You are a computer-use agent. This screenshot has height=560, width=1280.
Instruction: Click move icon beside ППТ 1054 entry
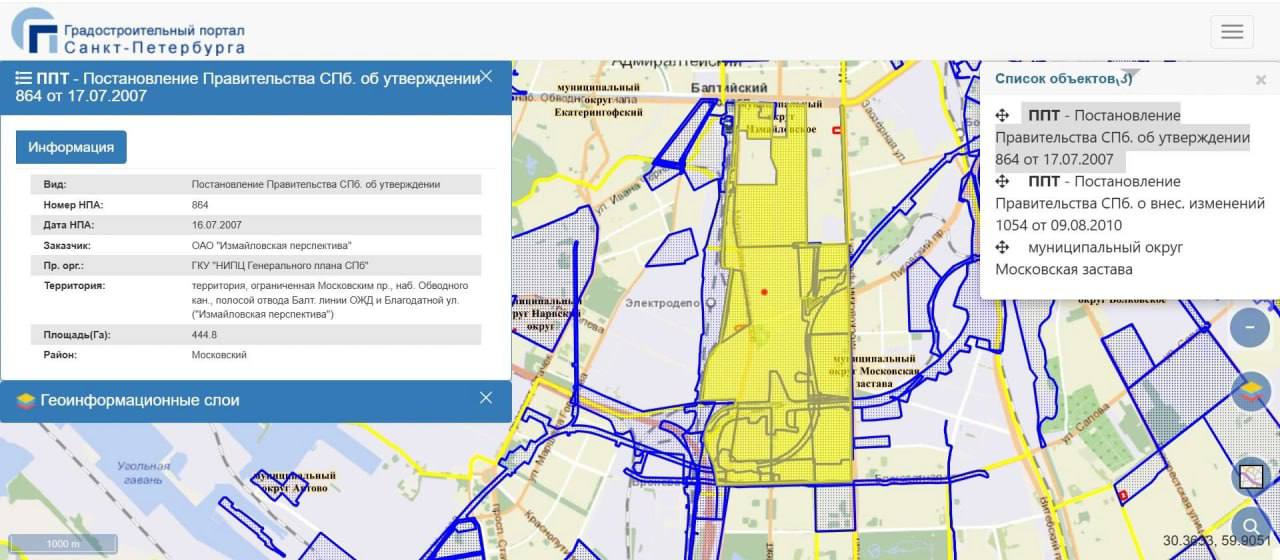1003,182
